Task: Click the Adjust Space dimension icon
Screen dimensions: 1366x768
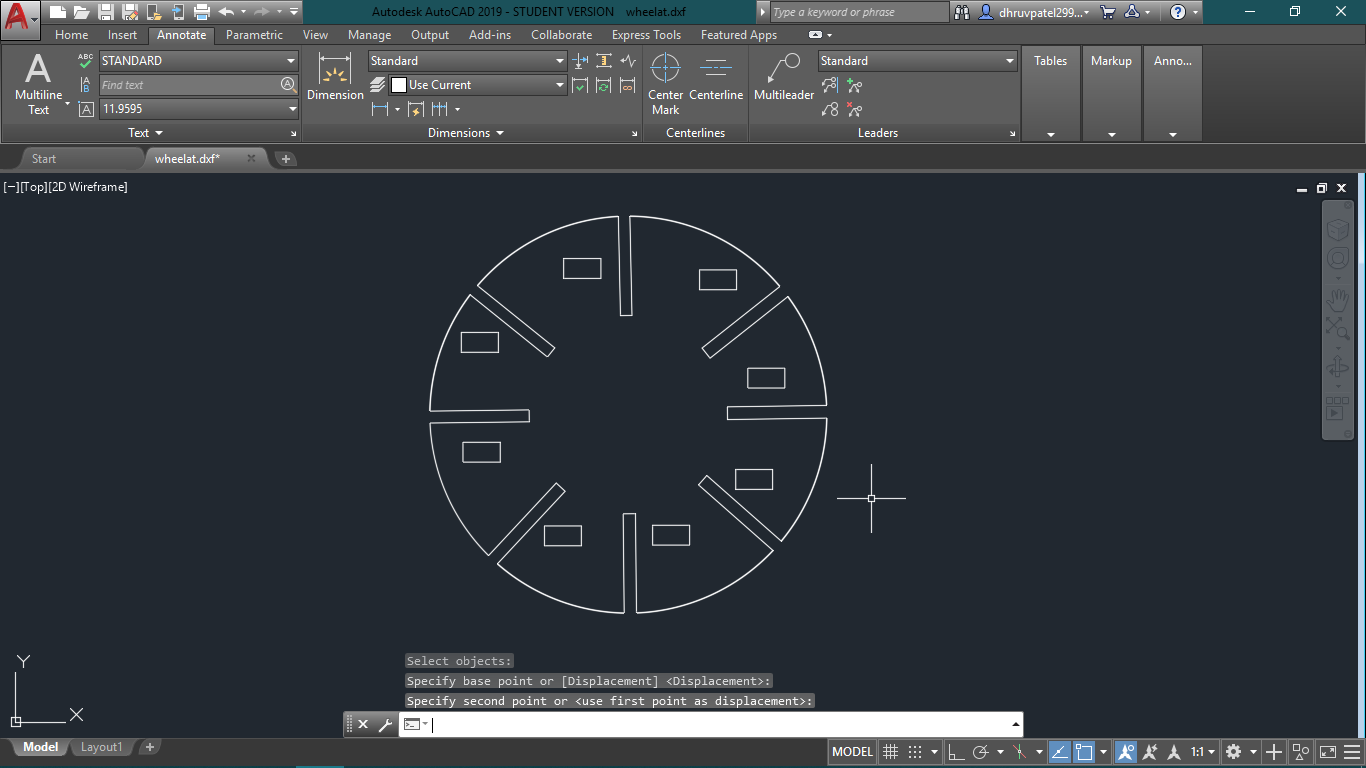Action: coord(604,61)
